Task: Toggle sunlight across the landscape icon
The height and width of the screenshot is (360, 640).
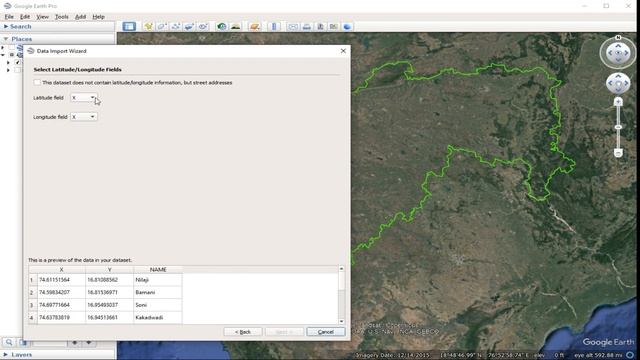Action: click(x=236, y=27)
